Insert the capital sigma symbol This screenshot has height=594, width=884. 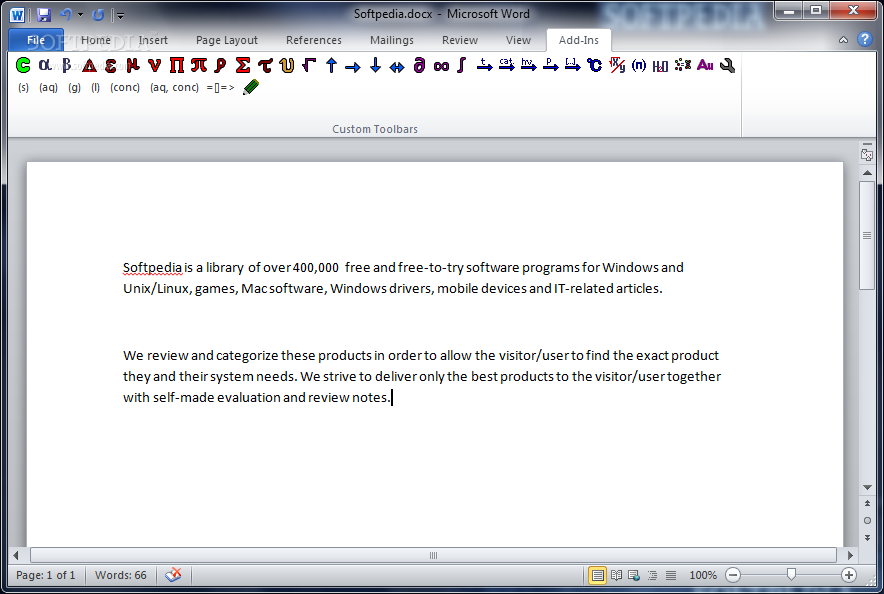(x=242, y=65)
